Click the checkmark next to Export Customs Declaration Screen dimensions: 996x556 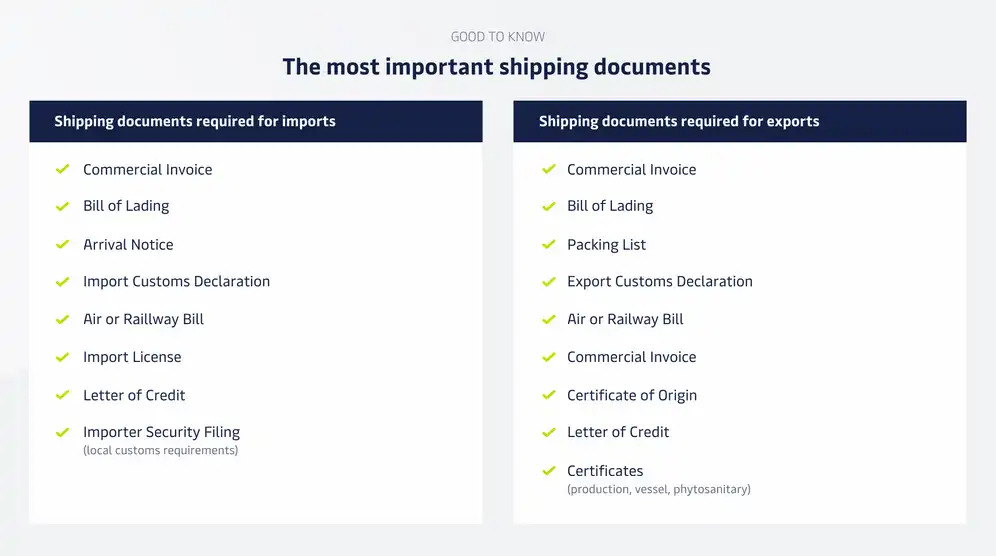point(549,281)
